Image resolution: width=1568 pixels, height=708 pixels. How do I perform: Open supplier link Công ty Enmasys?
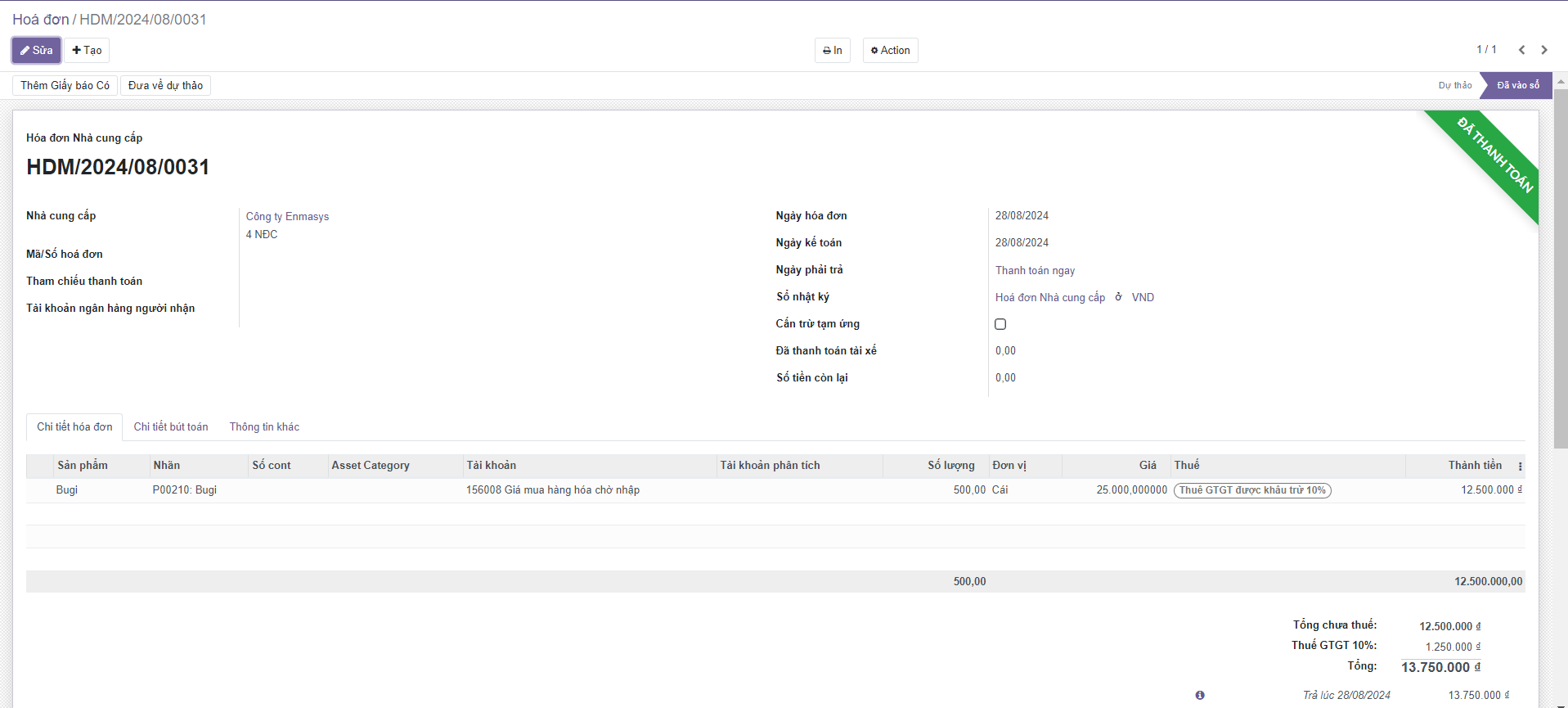pyautogui.click(x=287, y=216)
